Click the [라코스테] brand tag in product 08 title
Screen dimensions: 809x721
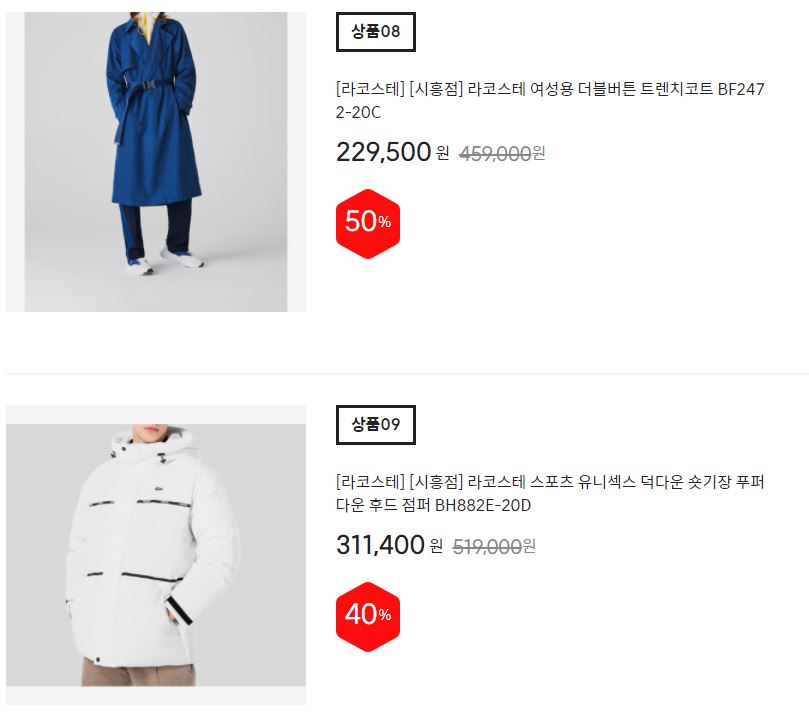(x=370, y=89)
